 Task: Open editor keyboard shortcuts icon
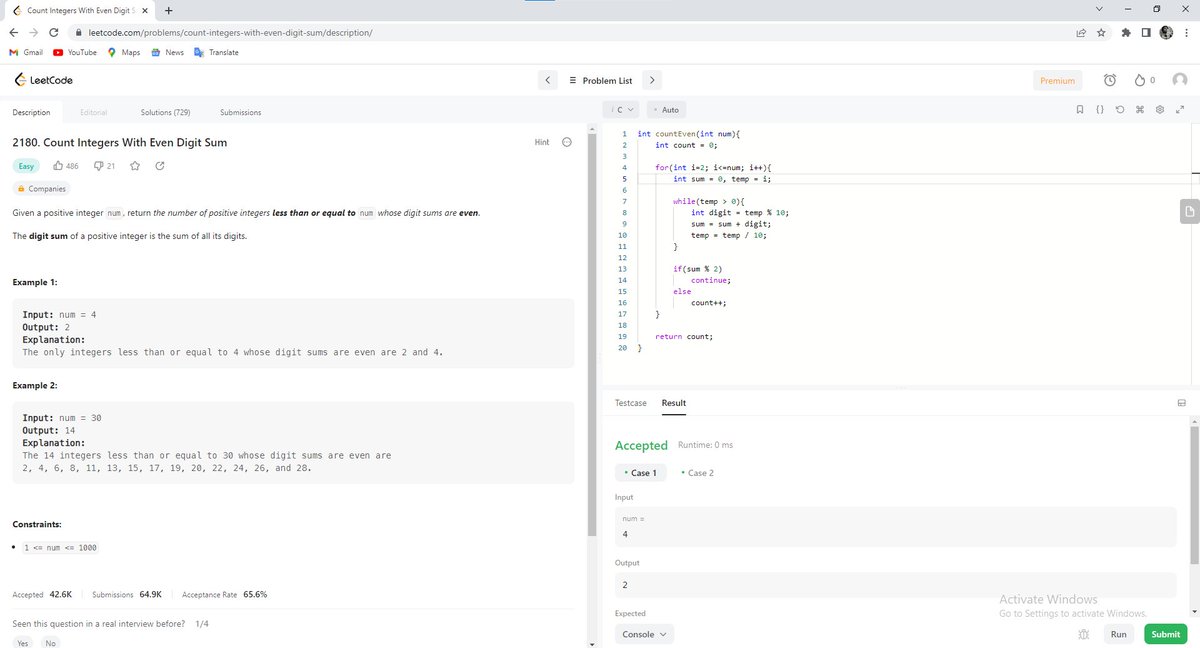coord(1140,109)
